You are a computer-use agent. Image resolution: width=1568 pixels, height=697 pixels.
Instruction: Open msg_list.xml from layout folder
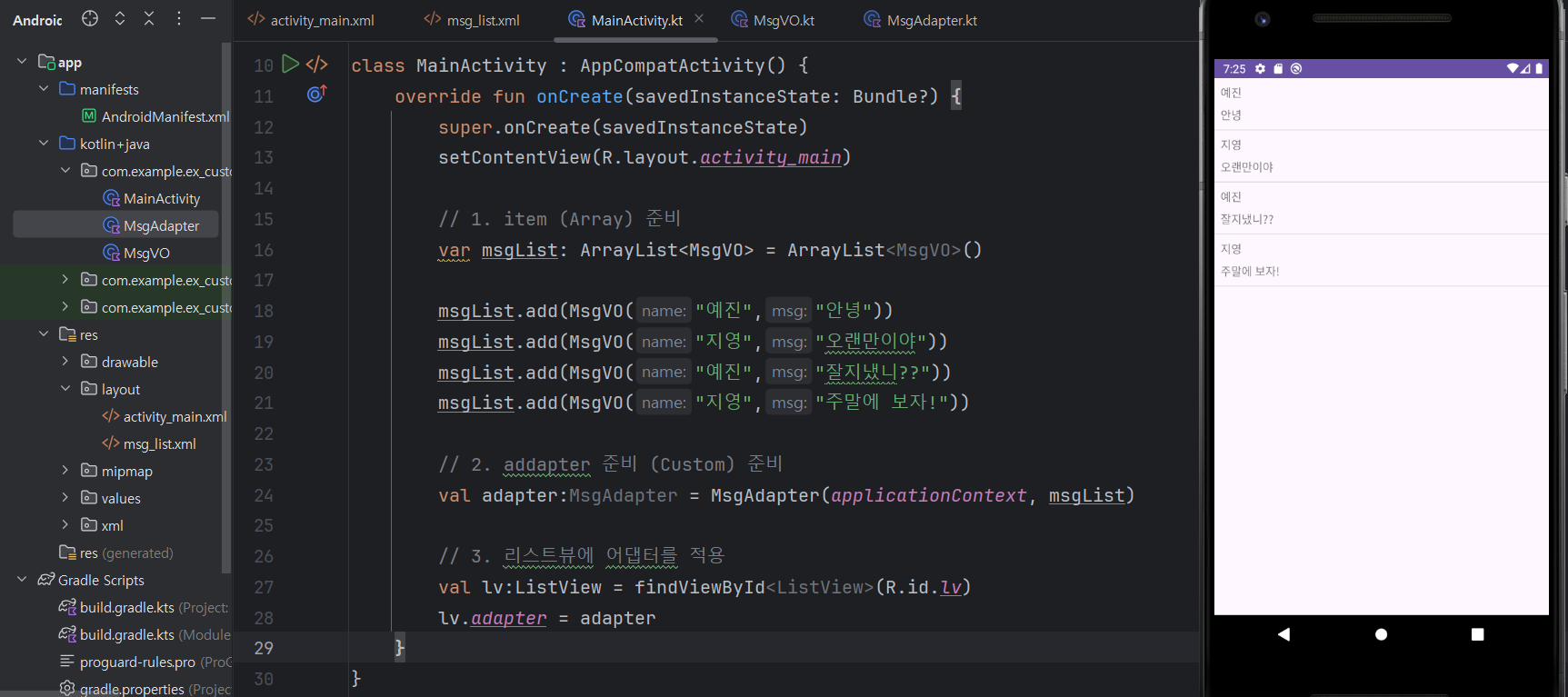(149, 443)
